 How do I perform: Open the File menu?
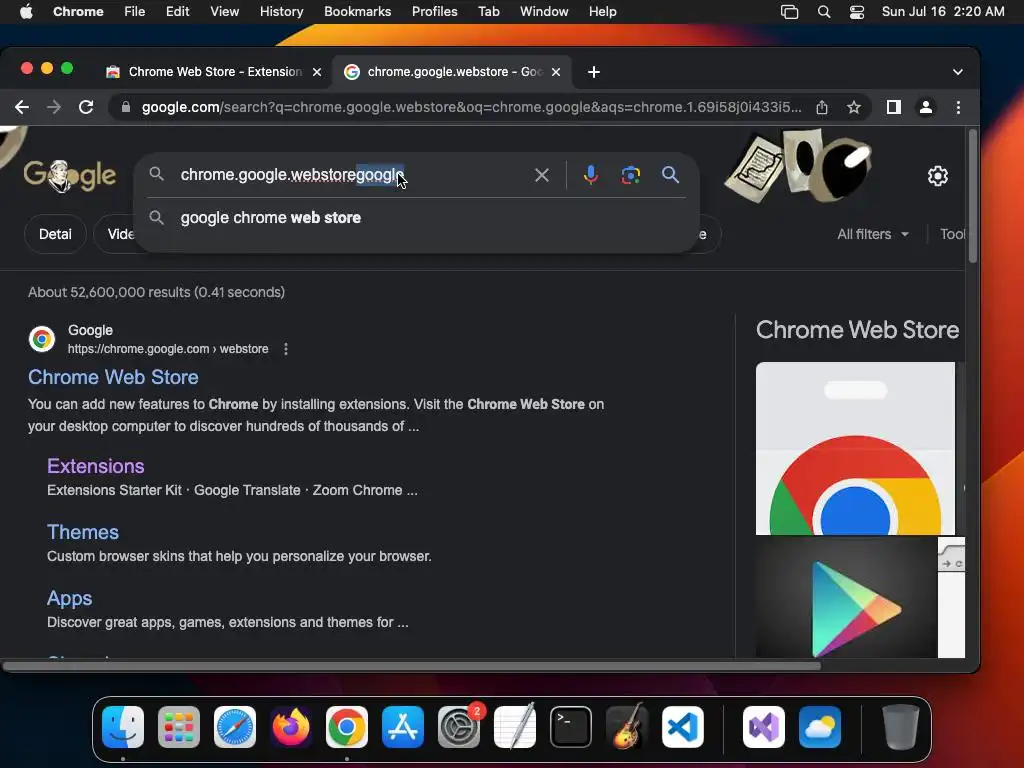coord(135,12)
